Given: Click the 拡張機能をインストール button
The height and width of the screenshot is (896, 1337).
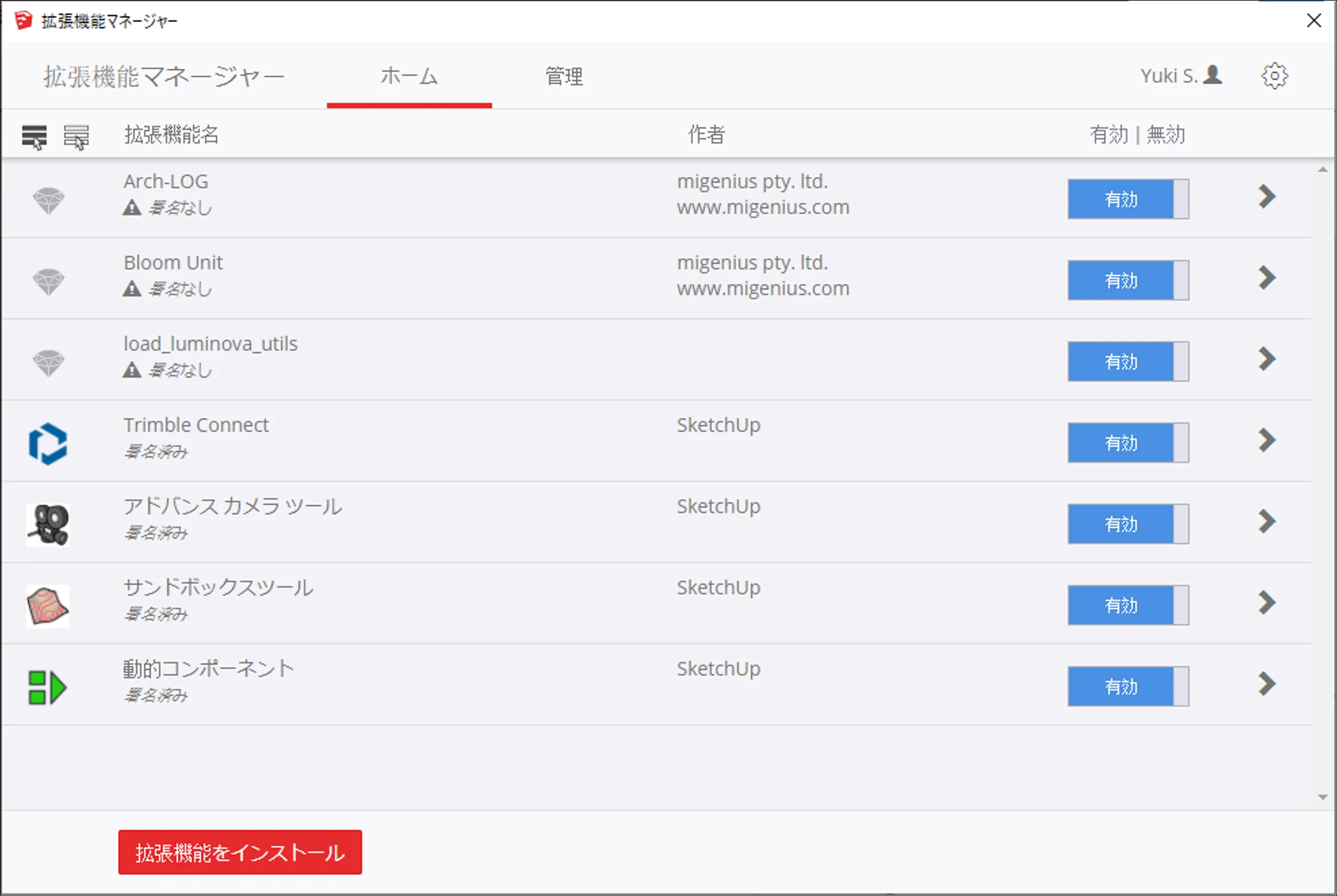Looking at the screenshot, I should pyautogui.click(x=240, y=852).
